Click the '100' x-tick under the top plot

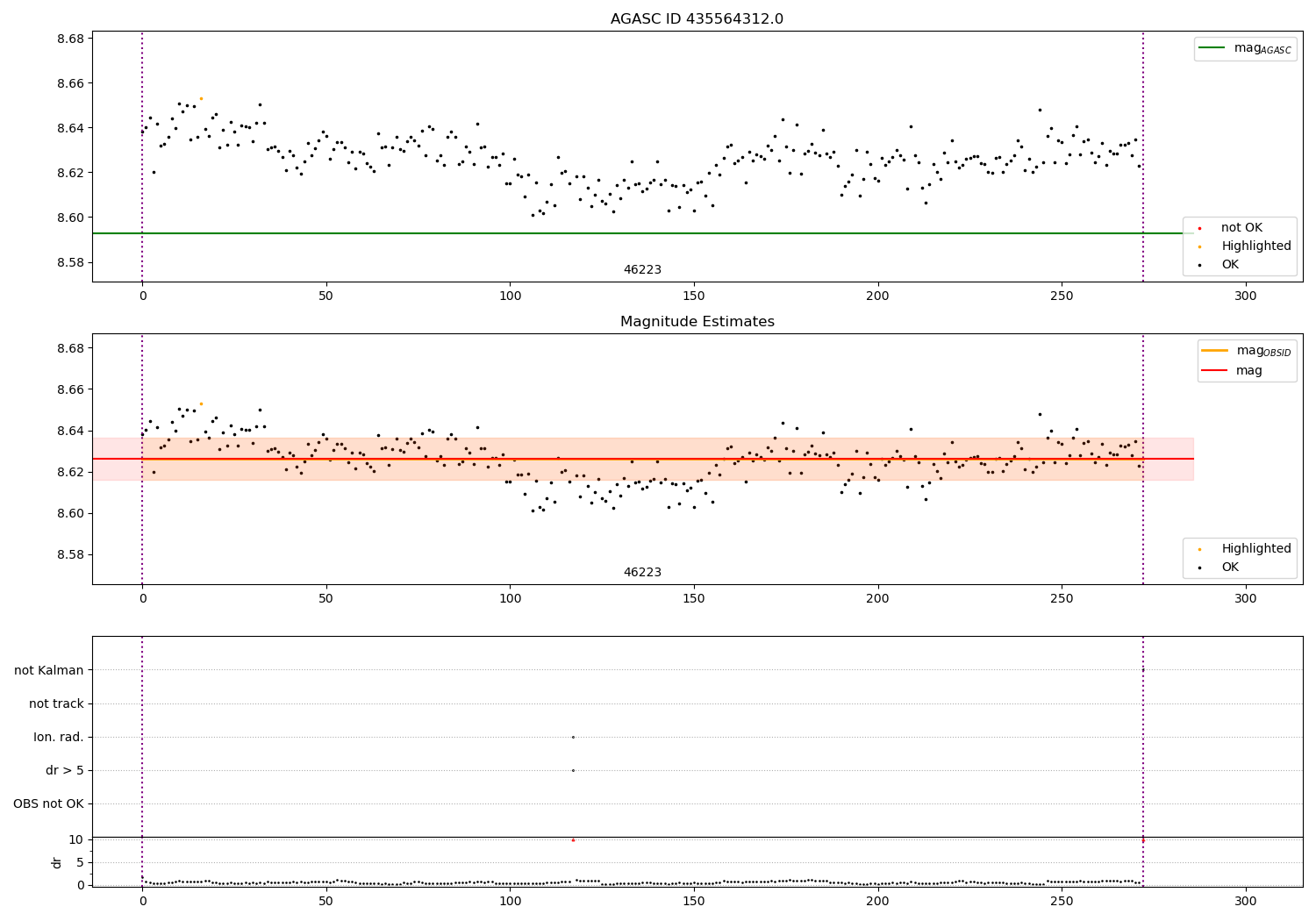[x=510, y=296]
